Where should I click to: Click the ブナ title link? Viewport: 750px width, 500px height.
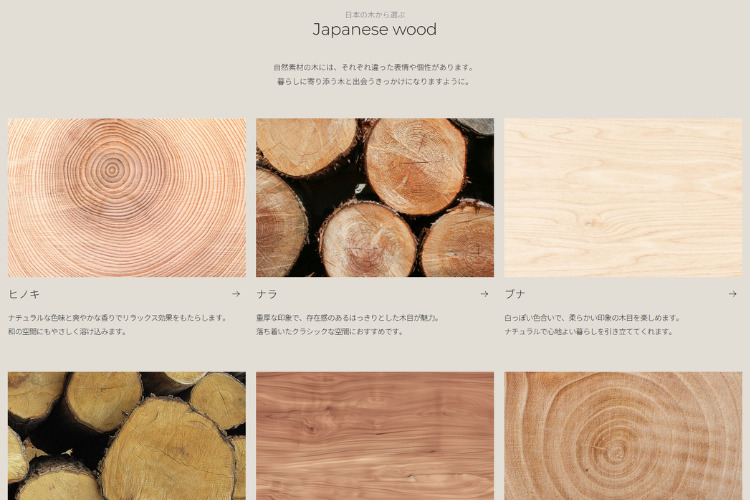tap(515, 294)
